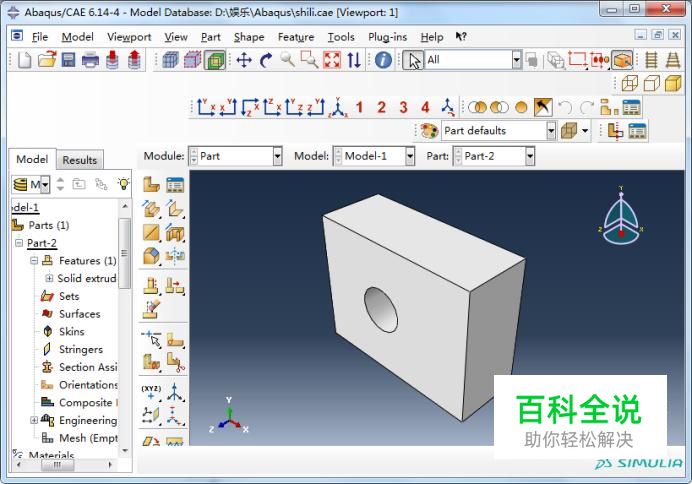The image size is (692, 484).
Task: Expand the Engineering Features node
Action: (x=34, y=420)
